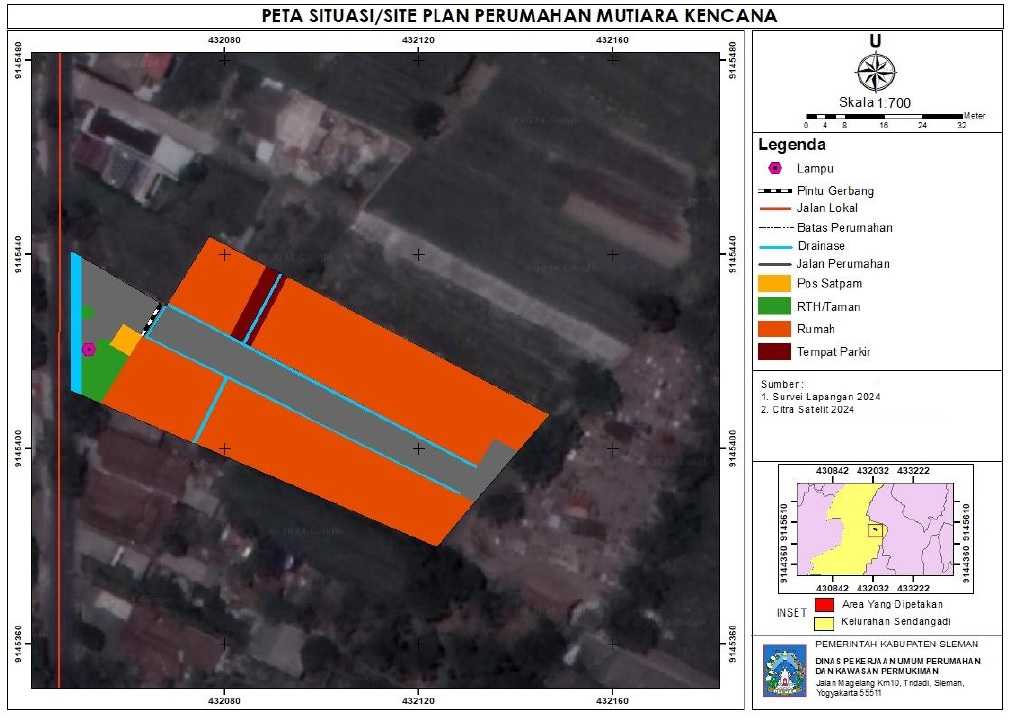
Task: Click the red Jalan Lokal line symbol
Action: [x=775, y=208]
